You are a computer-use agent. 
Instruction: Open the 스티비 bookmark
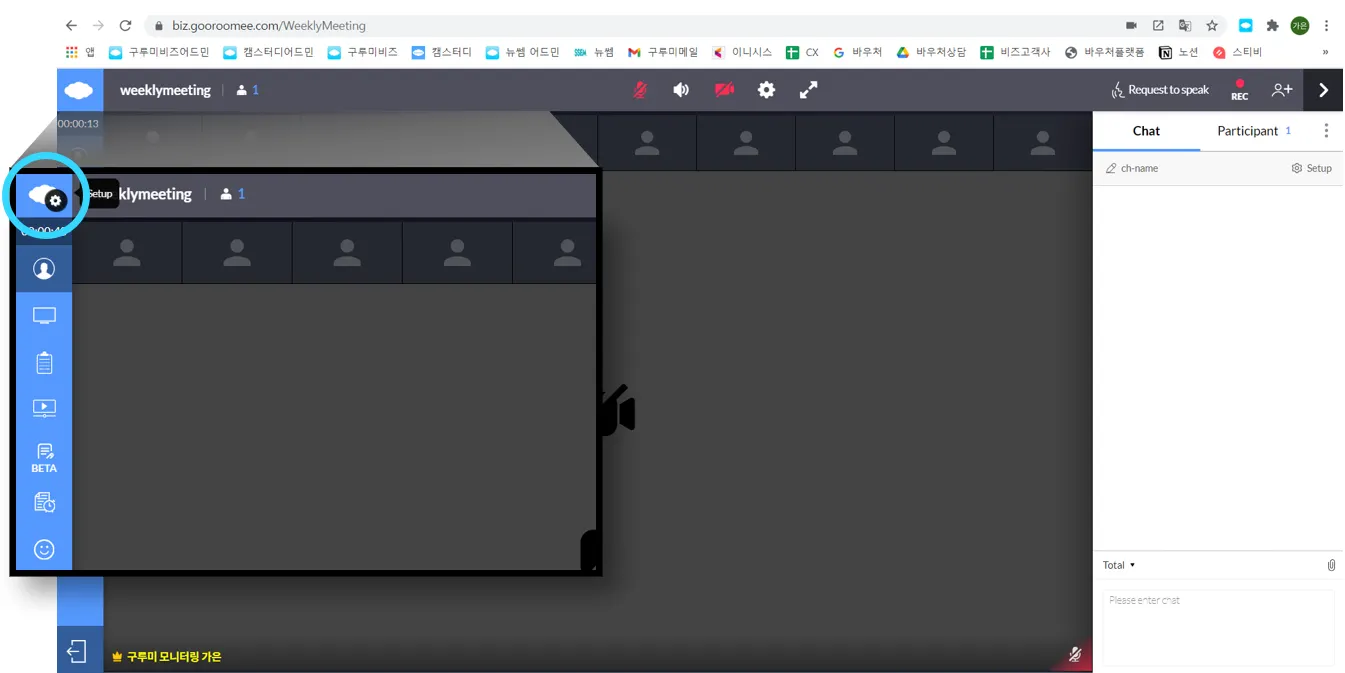1238,52
